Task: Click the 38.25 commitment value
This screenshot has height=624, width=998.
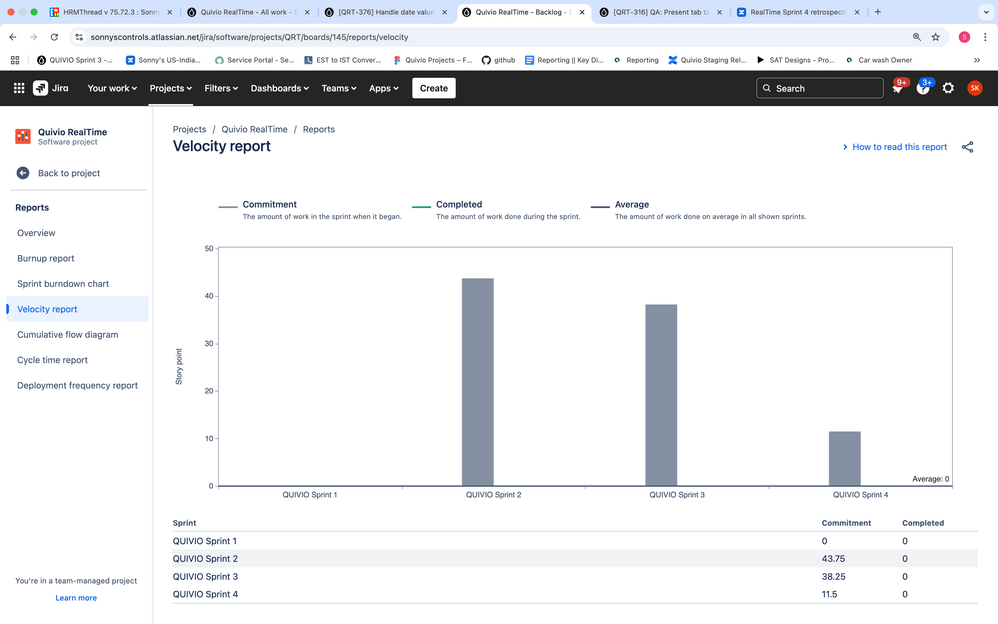Action: pos(833,576)
